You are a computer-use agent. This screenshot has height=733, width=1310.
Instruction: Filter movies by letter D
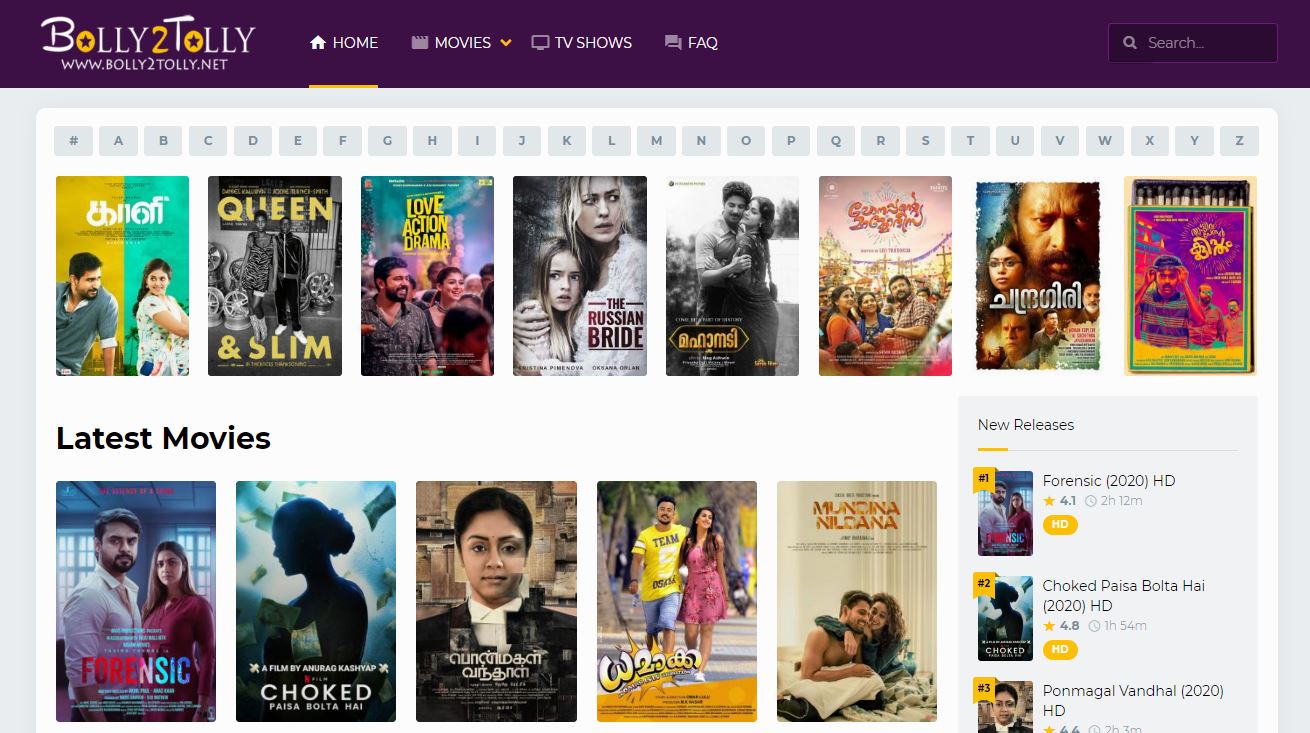253,141
